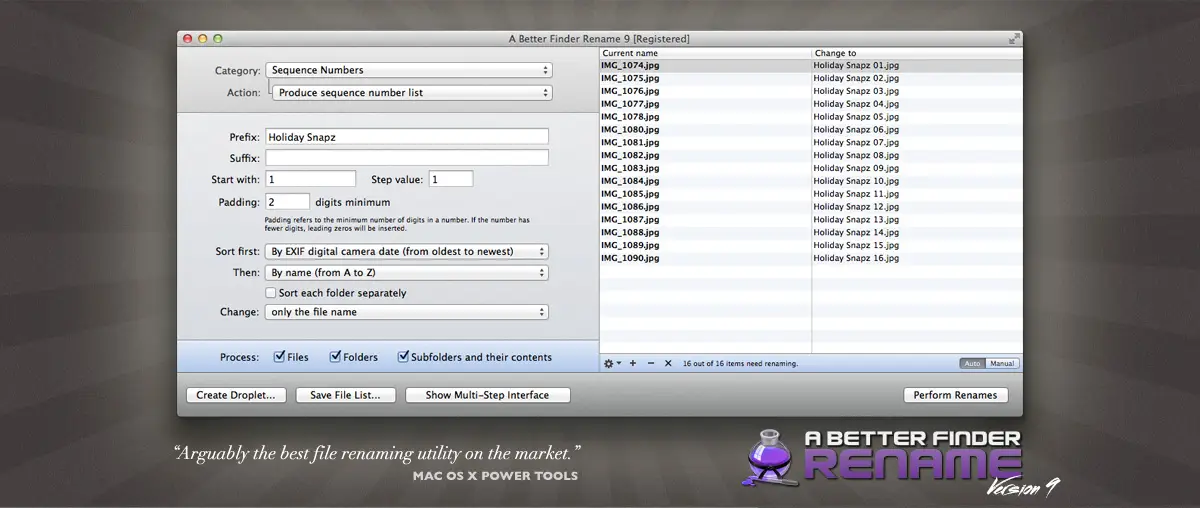The height and width of the screenshot is (508, 1200).
Task: Enable Sort each folder separately
Action: [270, 293]
